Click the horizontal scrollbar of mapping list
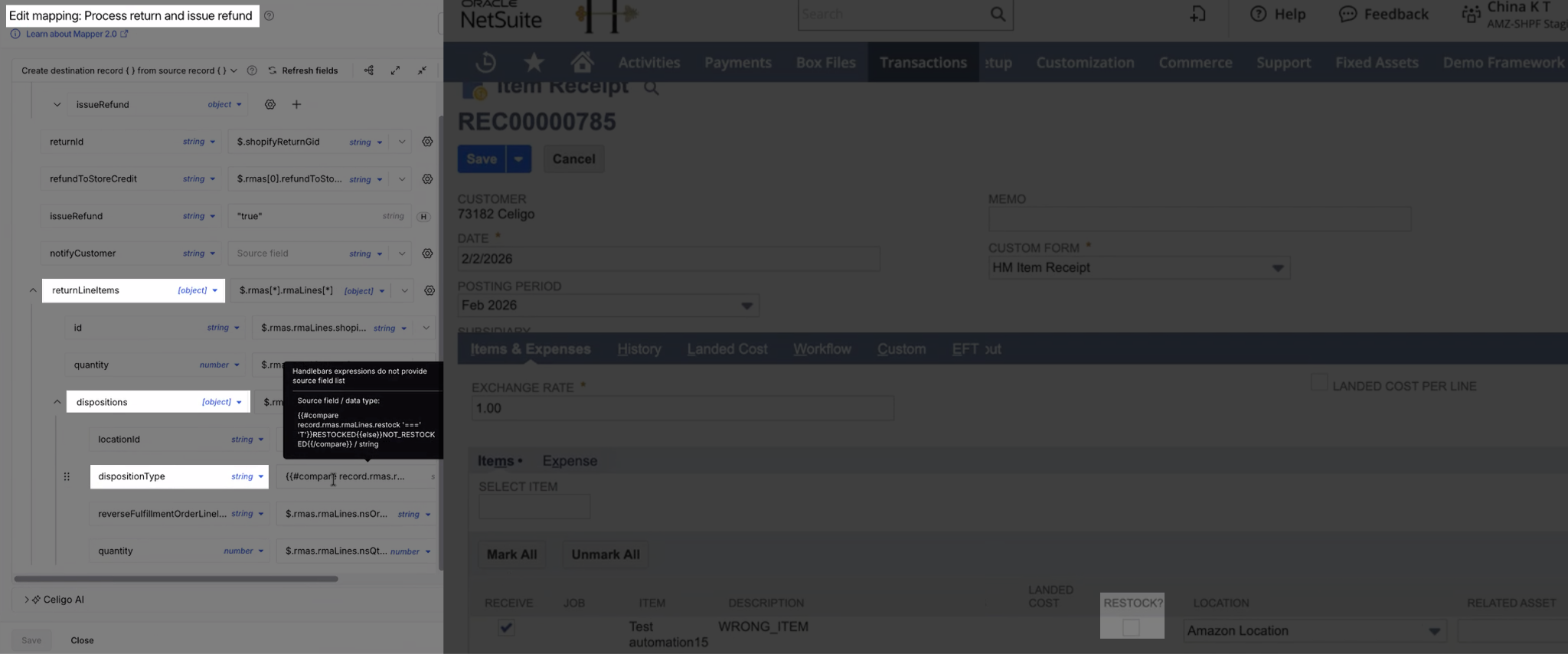The height and width of the screenshot is (654, 1568). [x=176, y=579]
